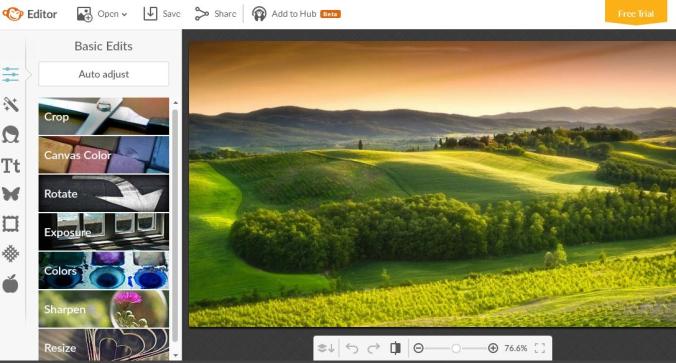Zoom out with the minus icon

(418, 348)
